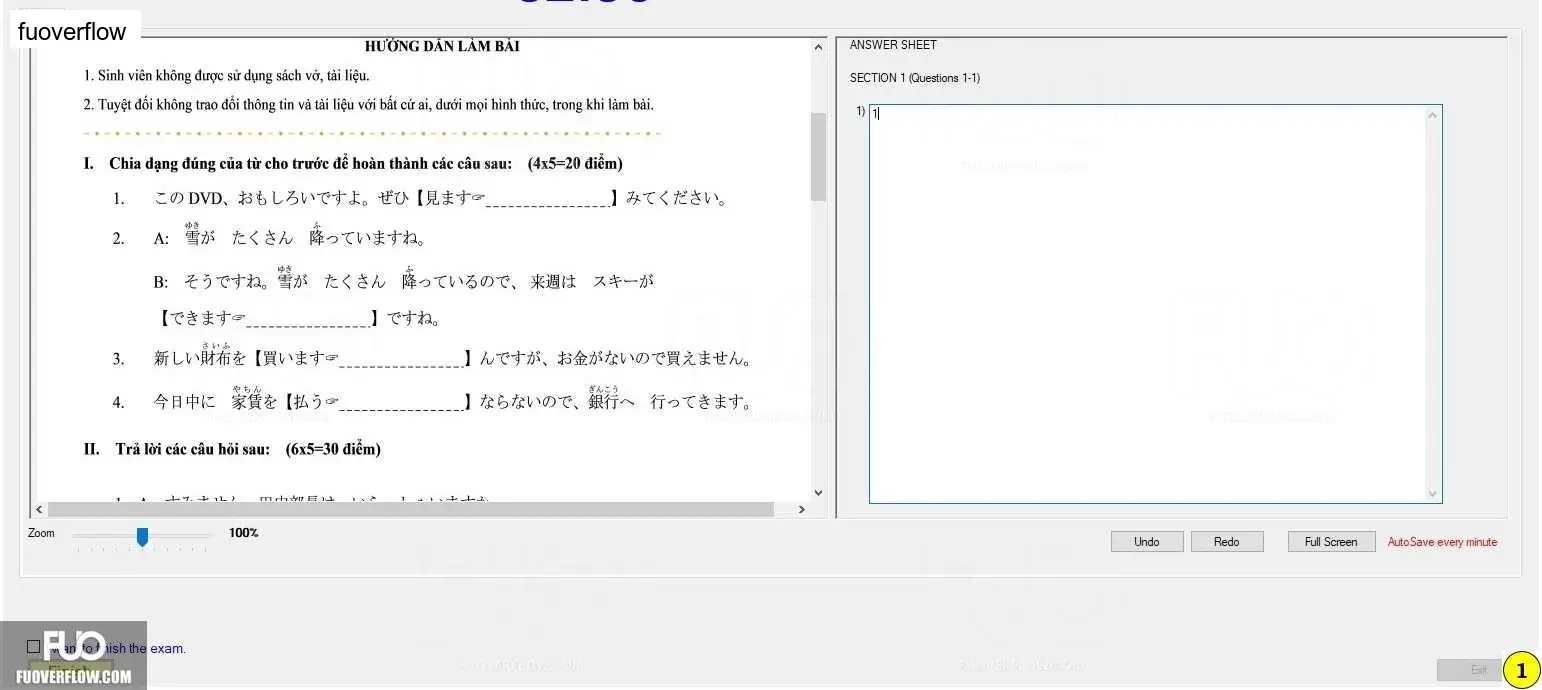Click question 4 sentence with 払う
Viewport: 1542px width, 690px height.
(x=452, y=401)
